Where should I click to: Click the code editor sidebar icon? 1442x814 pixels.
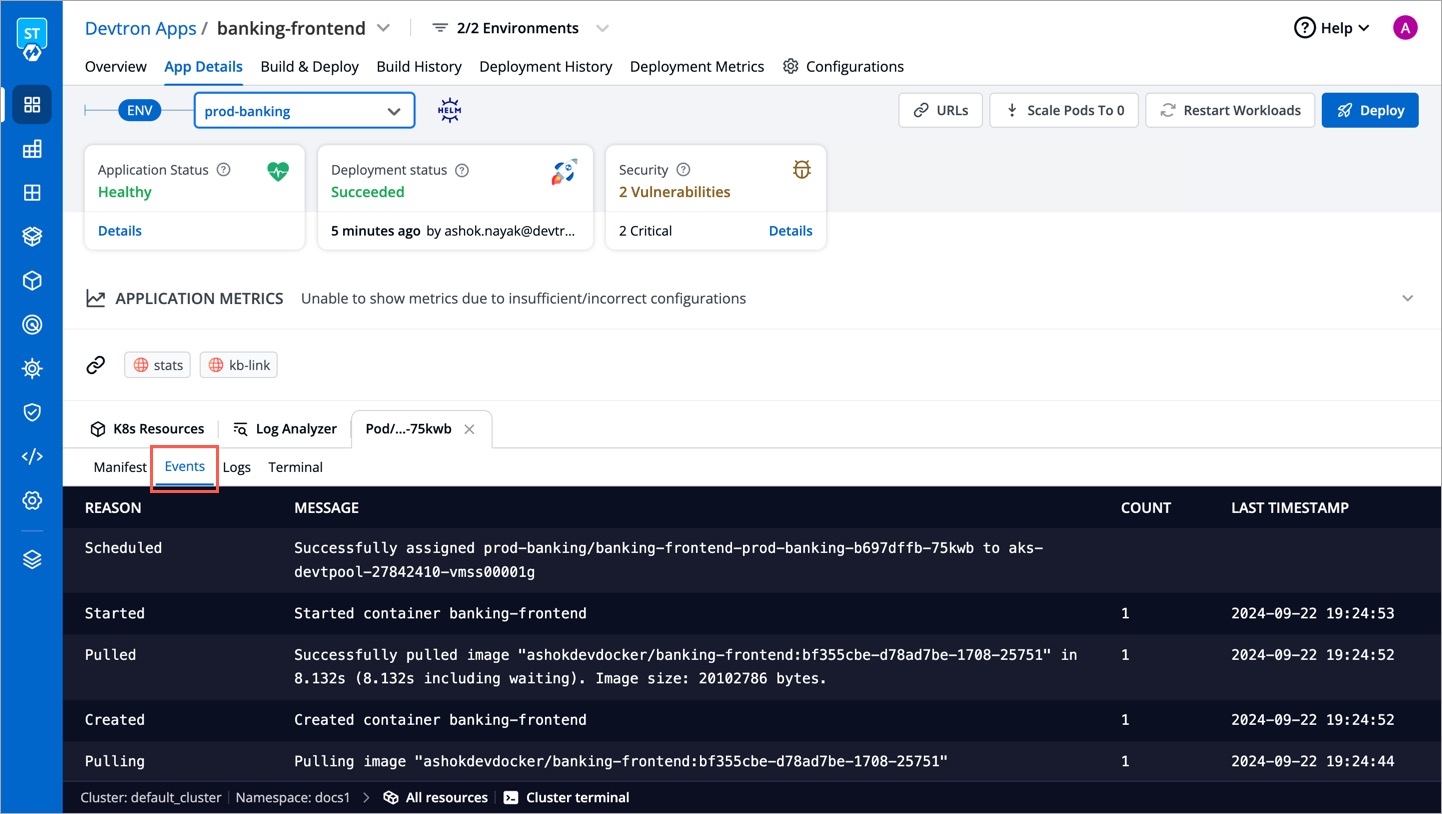[32, 456]
